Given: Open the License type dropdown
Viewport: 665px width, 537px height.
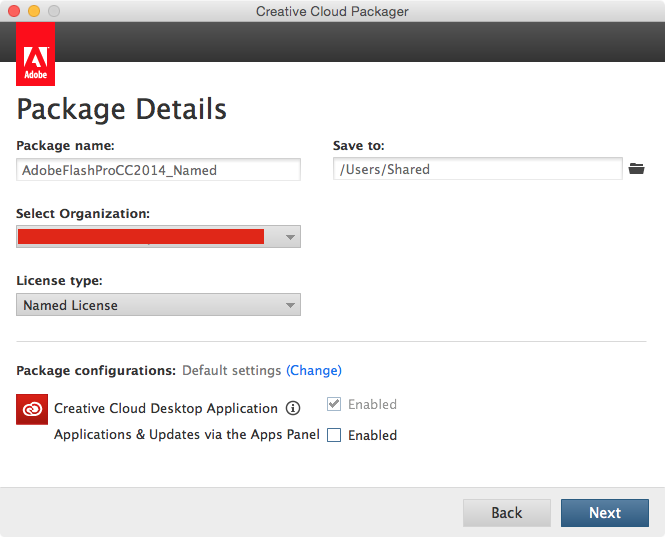Looking at the screenshot, I should 158,305.
